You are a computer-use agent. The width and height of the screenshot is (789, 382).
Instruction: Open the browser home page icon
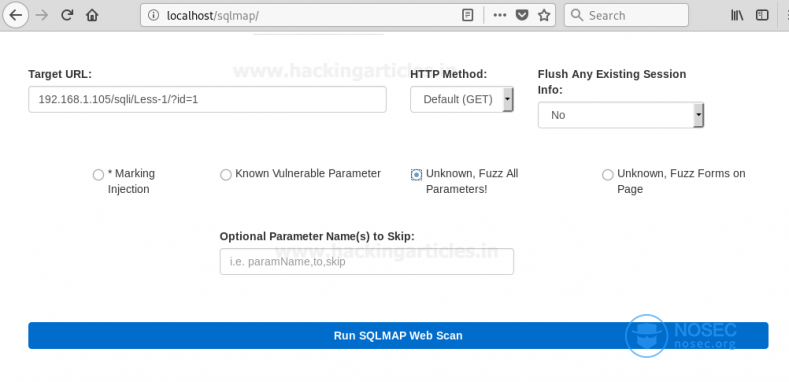tap(92, 15)
